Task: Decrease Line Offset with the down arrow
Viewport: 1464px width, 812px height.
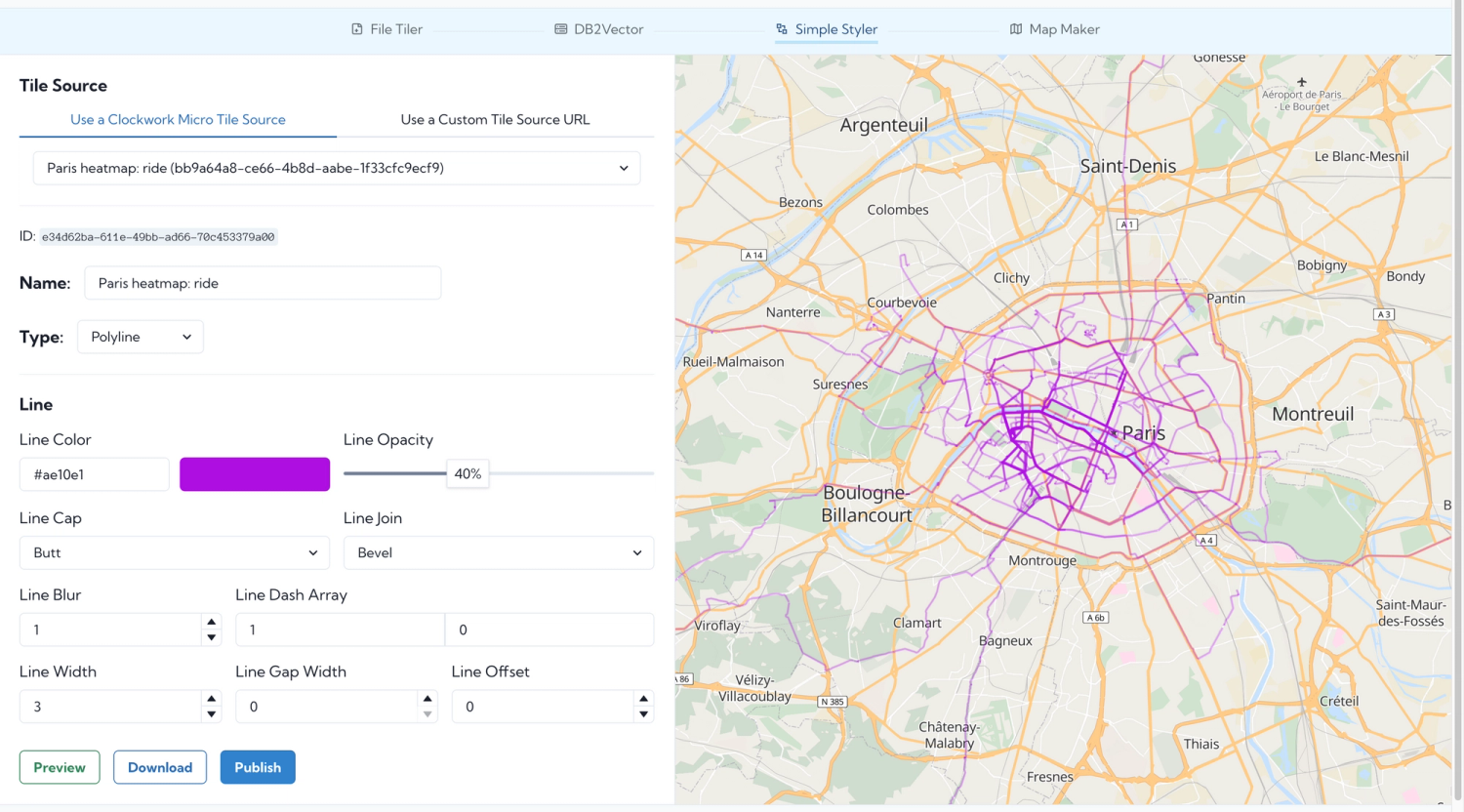Action: click(643, 714)
